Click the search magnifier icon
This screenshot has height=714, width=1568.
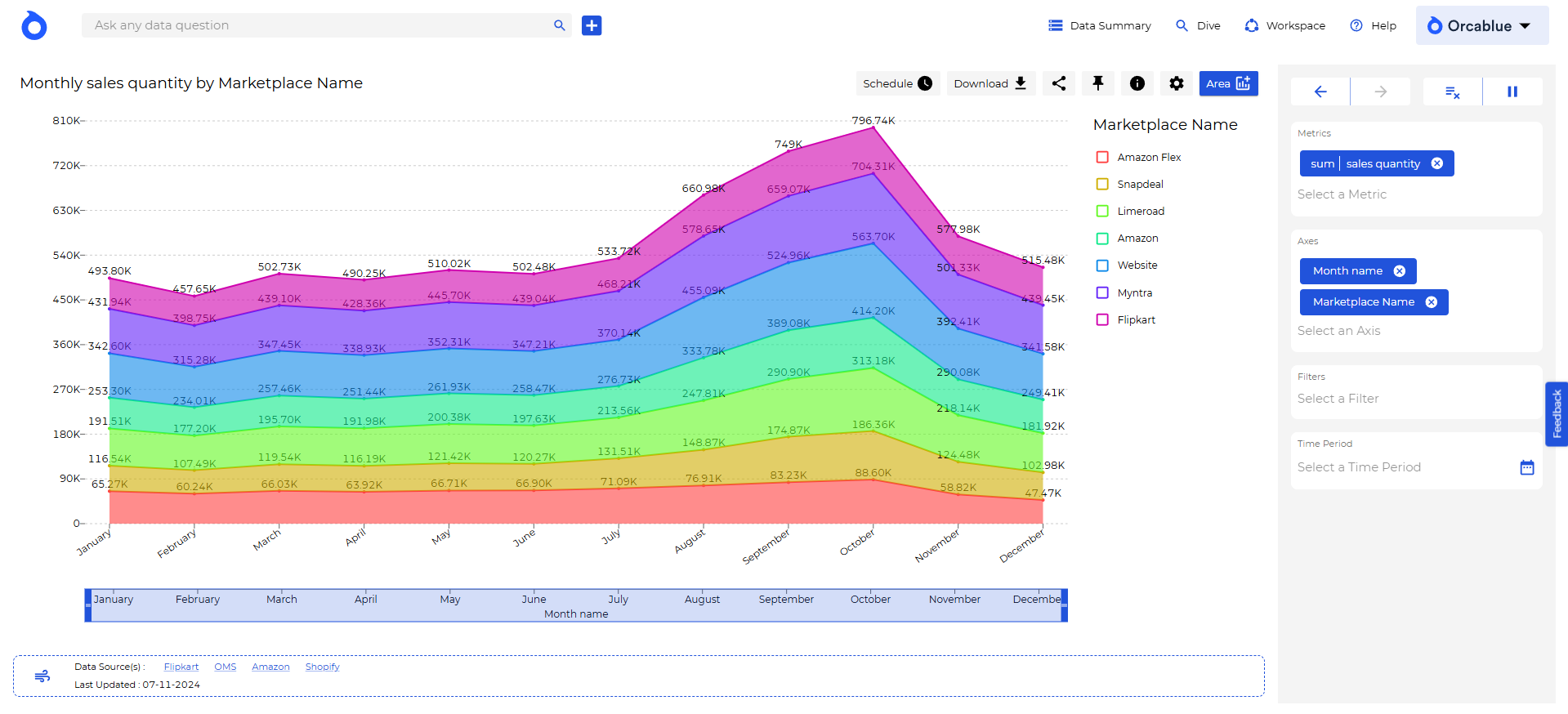pos(560,25)
